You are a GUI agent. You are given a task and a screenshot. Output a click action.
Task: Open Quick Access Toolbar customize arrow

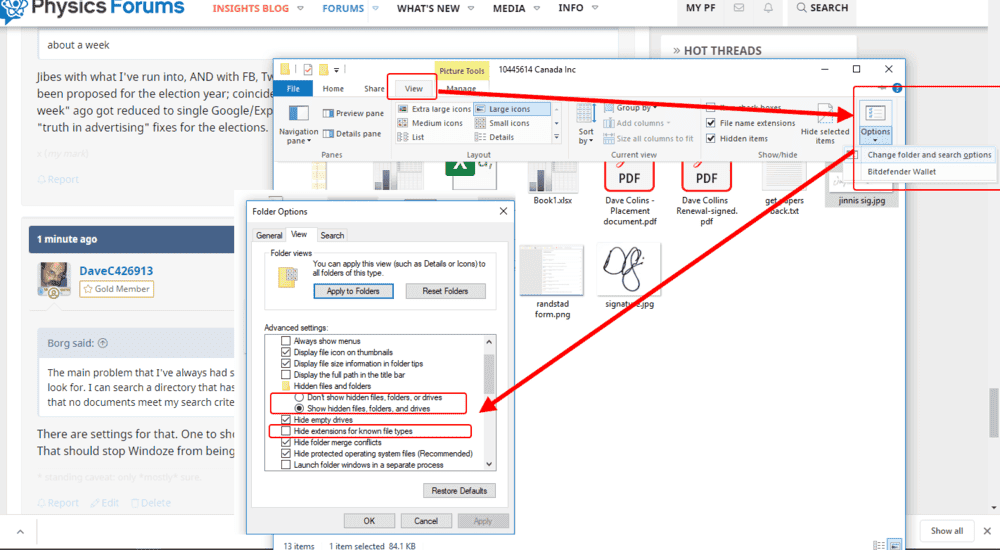pos(336,70)
